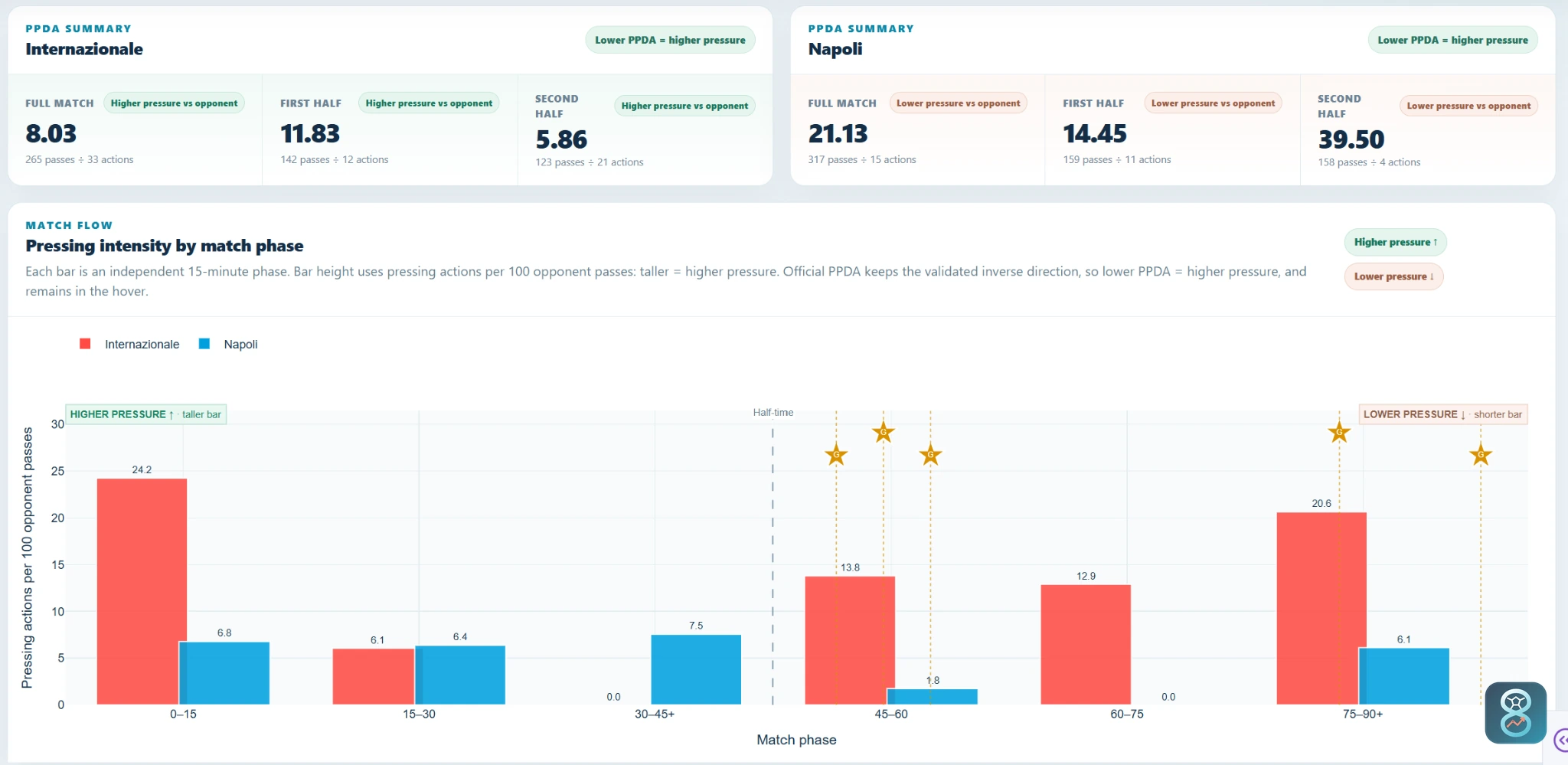
Task: Click the 60–75 match phase axis label
Action: click(1127, 714)
